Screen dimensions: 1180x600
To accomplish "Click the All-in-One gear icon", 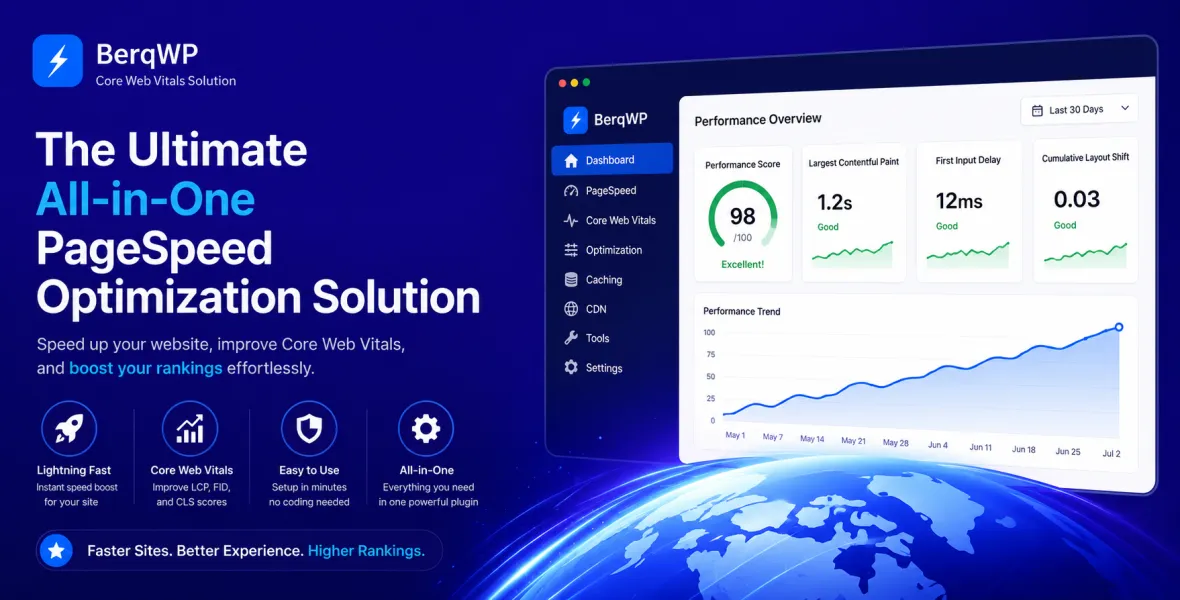I will [x=426, y=428].
